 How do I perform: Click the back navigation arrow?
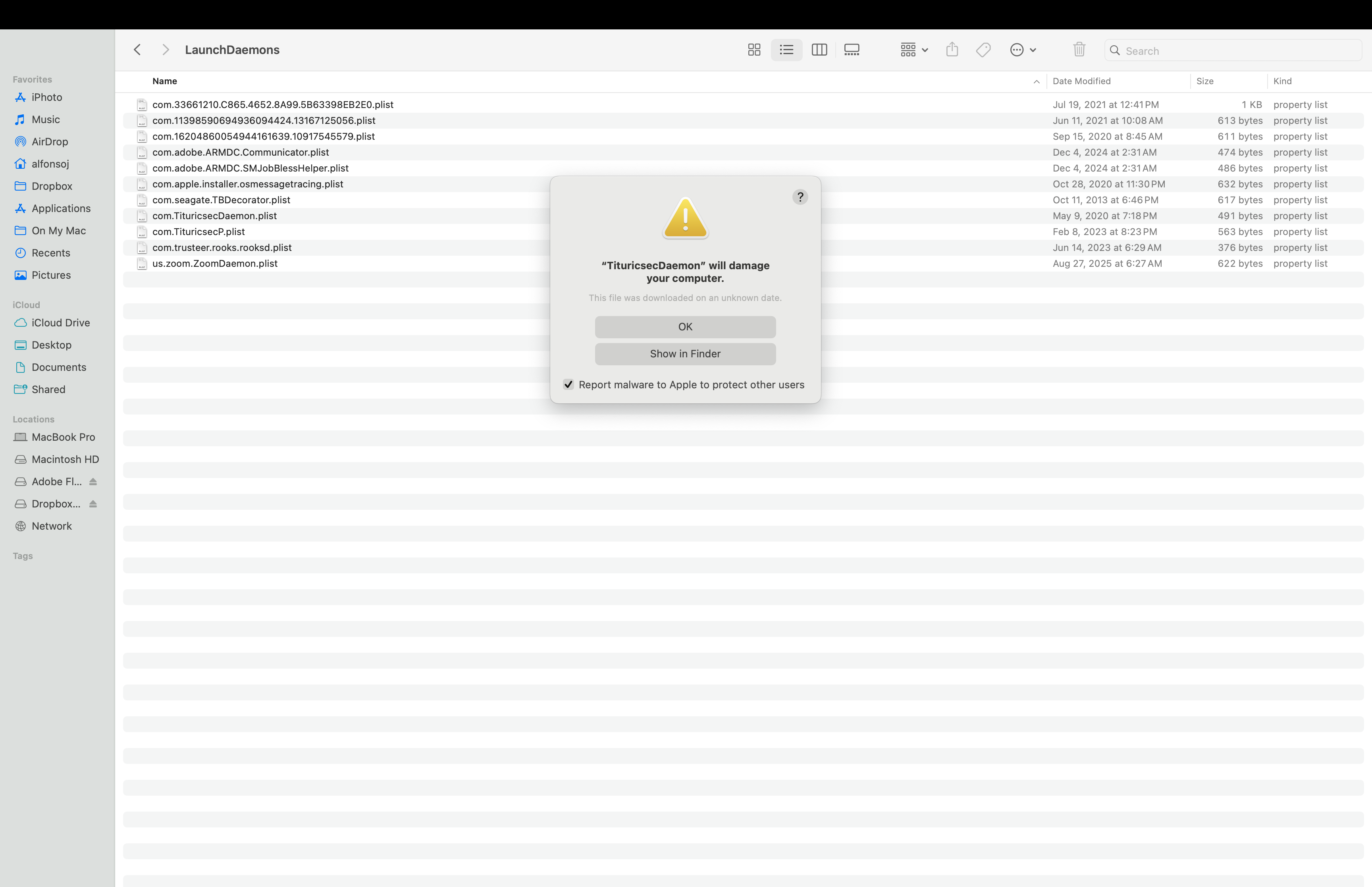click(137, 50)
